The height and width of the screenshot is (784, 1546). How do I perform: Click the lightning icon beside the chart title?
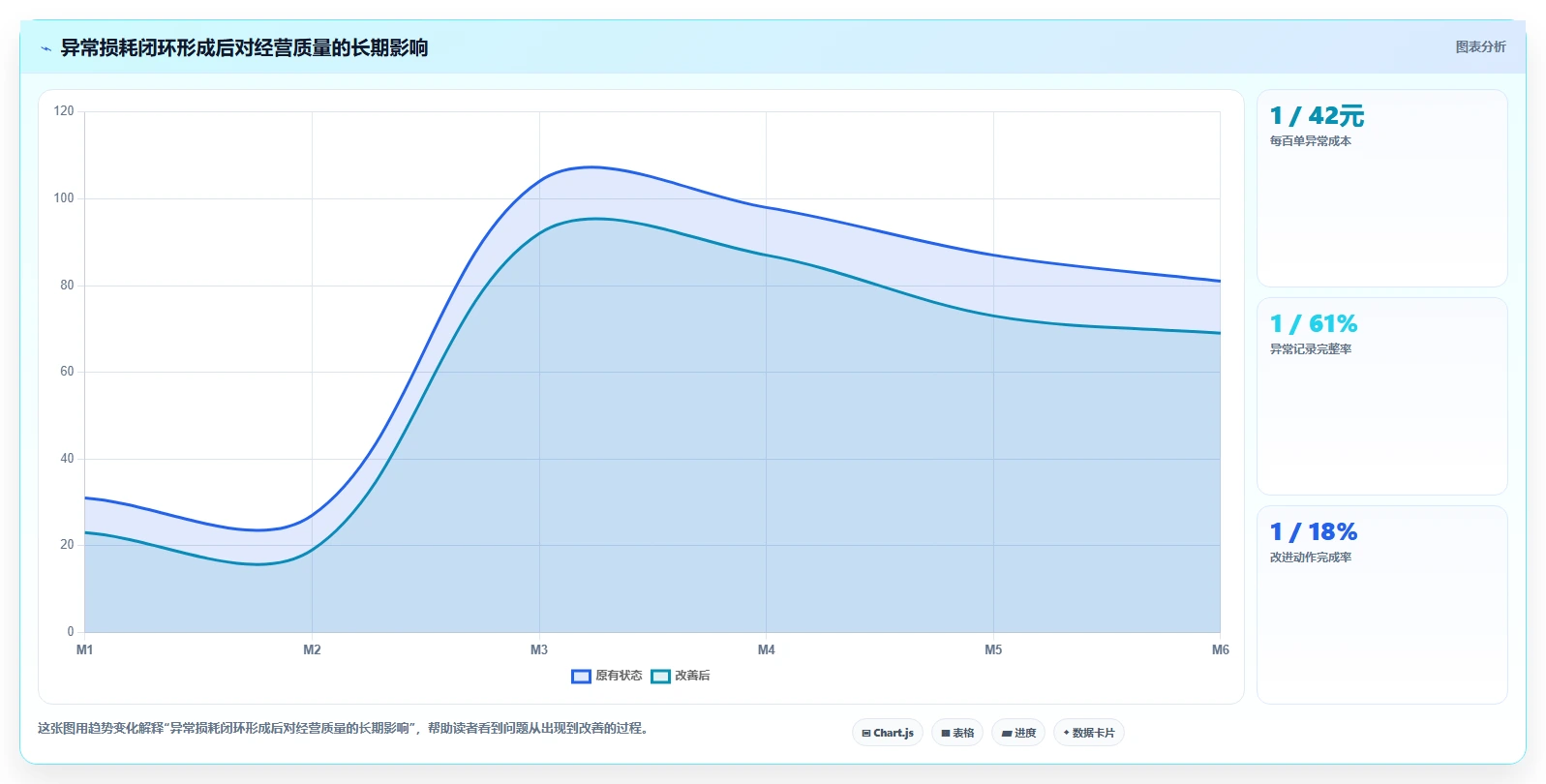[45, 48]
